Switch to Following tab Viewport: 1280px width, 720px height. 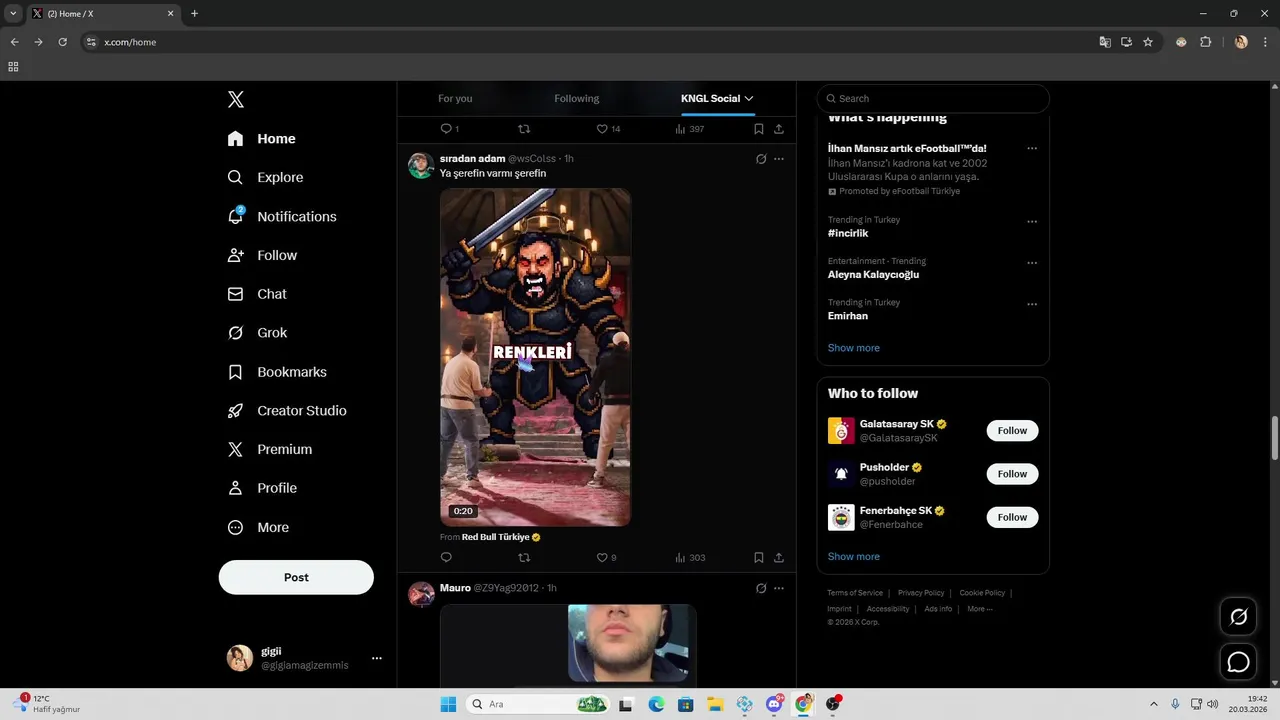pos(577,99)
